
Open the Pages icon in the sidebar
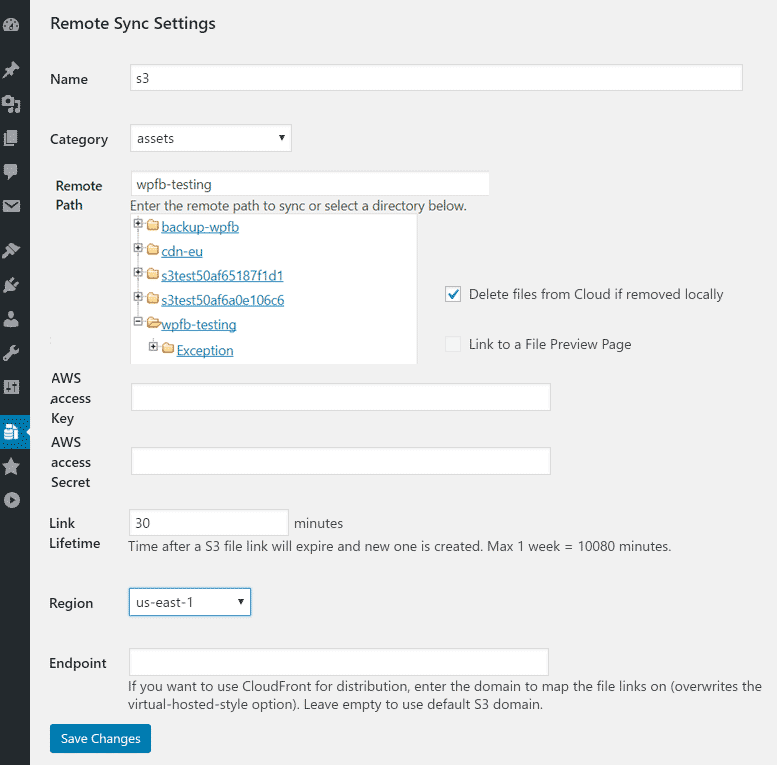(x=11, y=138)
